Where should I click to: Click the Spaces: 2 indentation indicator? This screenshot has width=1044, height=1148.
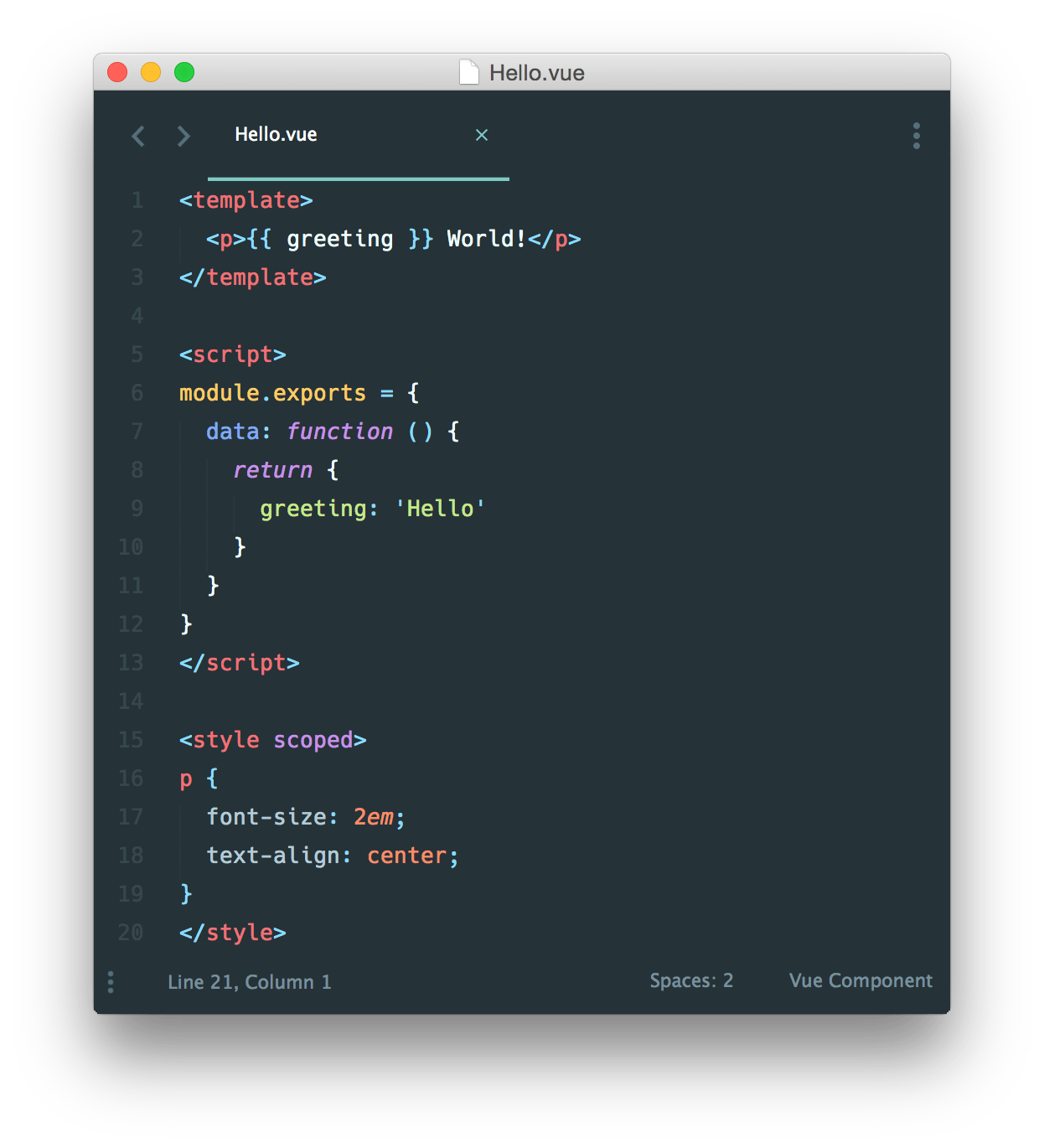tap(691, 980)
